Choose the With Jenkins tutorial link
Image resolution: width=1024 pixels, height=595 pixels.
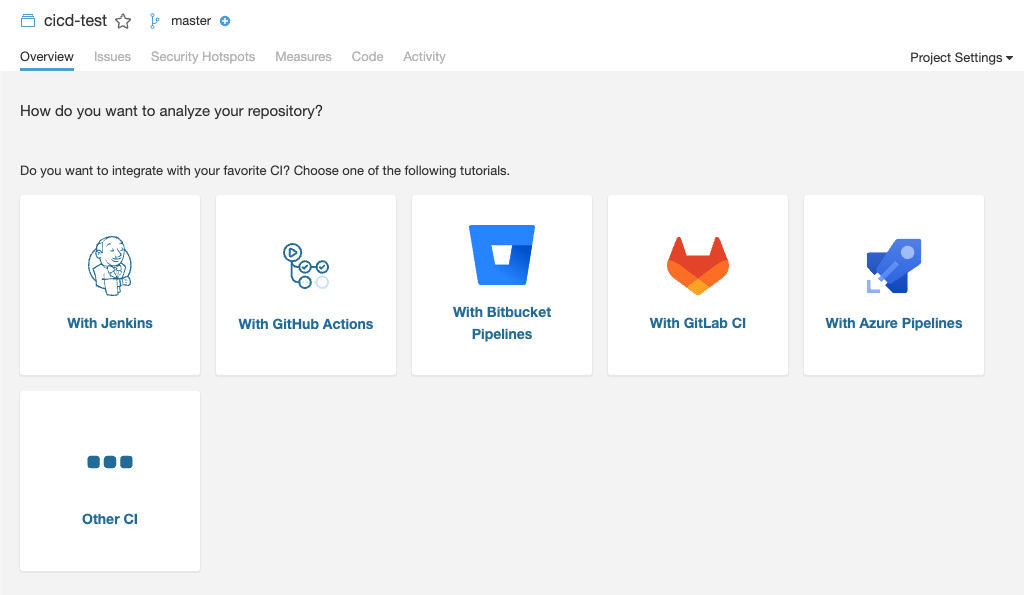pos(110,323)
